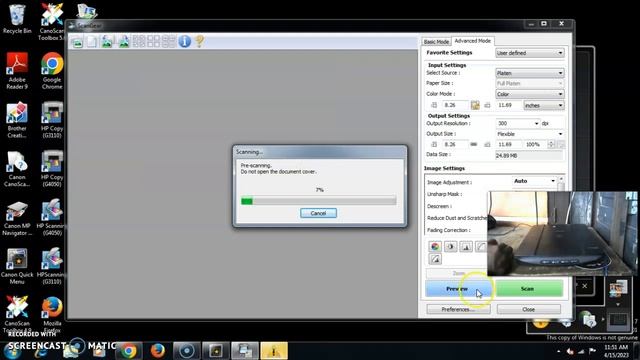
Task: Click the Image Settings list scrollbar
Action: [561, 184]
